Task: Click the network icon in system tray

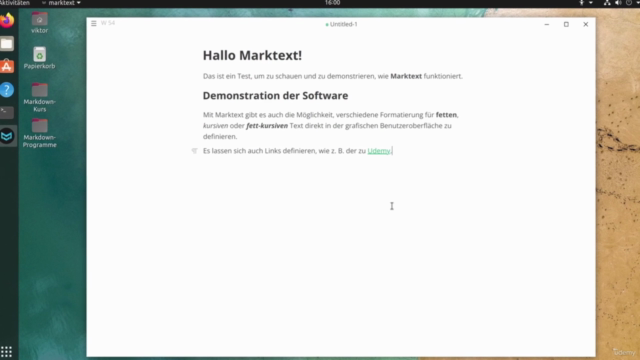Action: point(607,3)
